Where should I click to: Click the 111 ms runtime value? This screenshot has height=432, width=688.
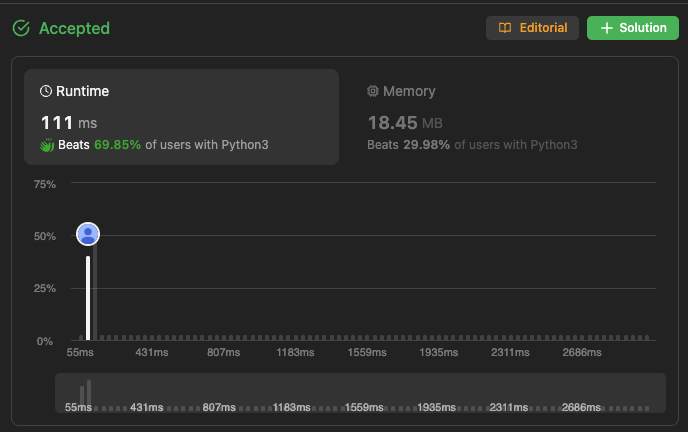click(x=69, y=123)
